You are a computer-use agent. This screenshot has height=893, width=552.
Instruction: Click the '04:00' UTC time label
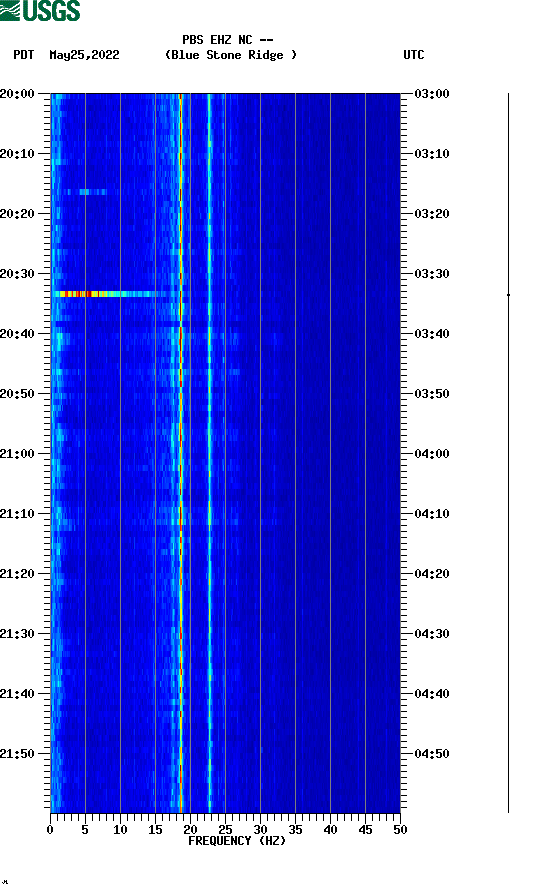(x=432, y=454)
